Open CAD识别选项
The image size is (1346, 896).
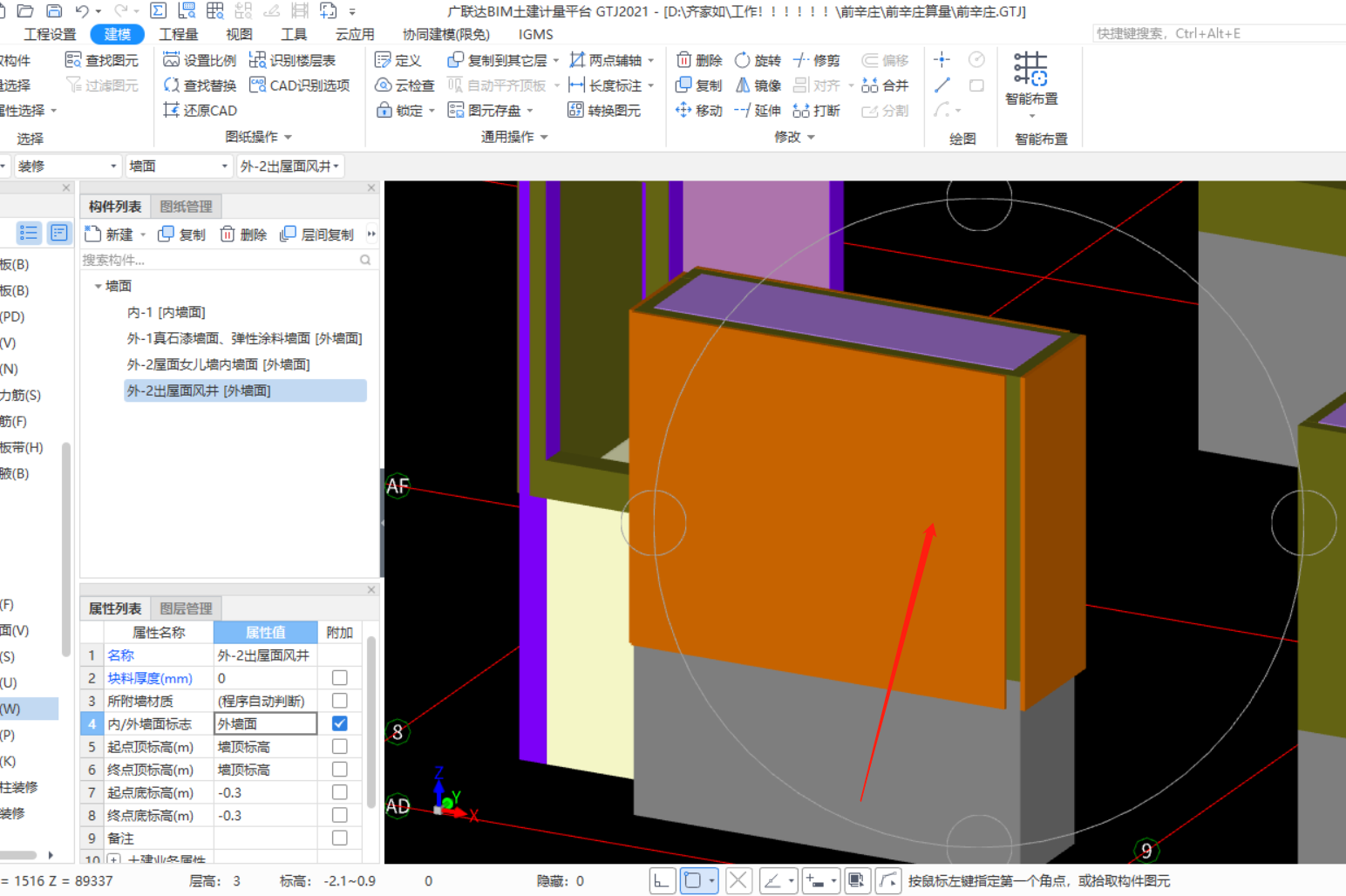(x=299, y=85)
